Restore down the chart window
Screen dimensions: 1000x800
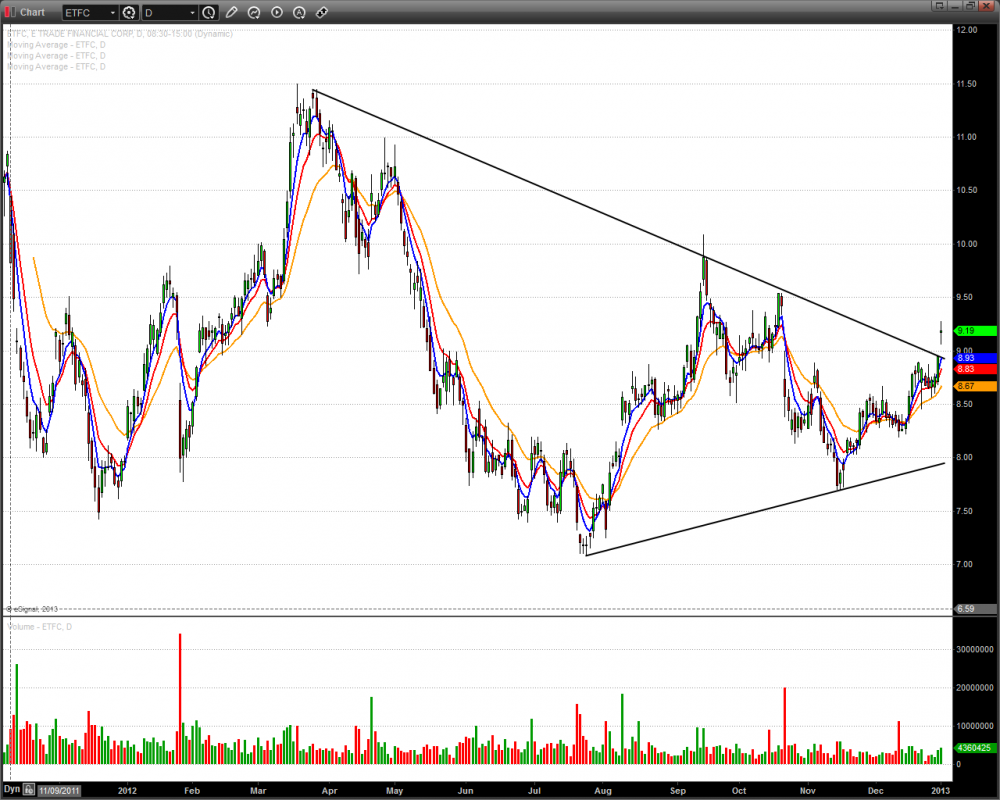click(x=970, y=6)
